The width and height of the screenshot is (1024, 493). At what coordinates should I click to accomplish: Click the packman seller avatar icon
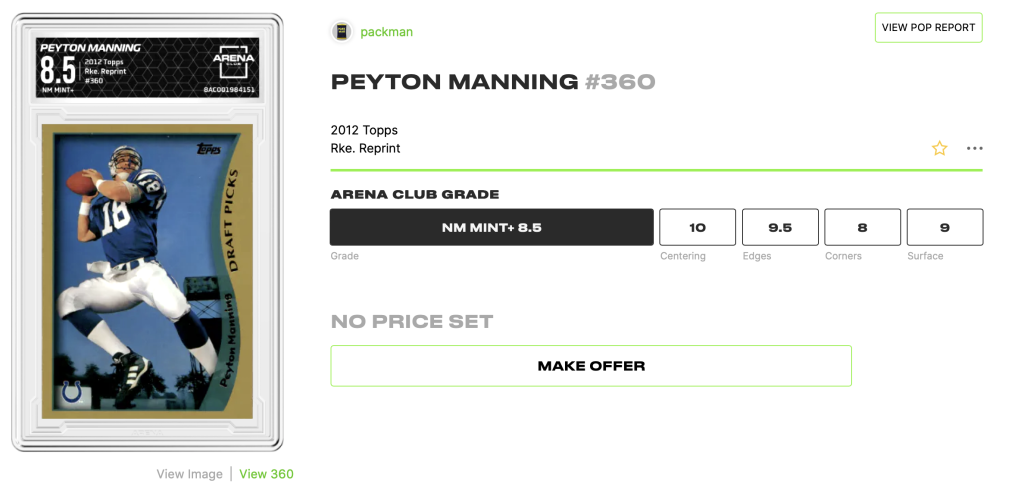click(342, 31)
